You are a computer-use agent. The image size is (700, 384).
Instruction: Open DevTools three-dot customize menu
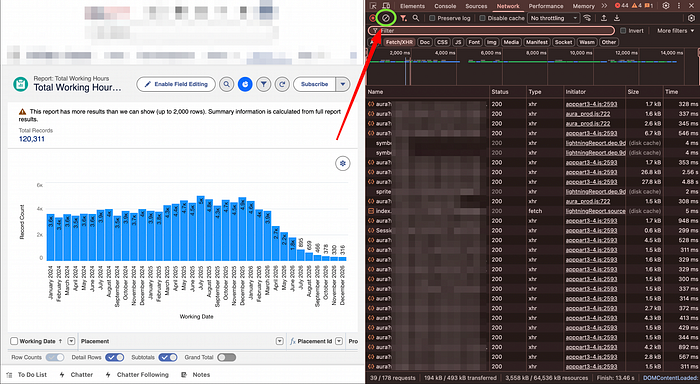pyautogui.click(x=680, y=6)
